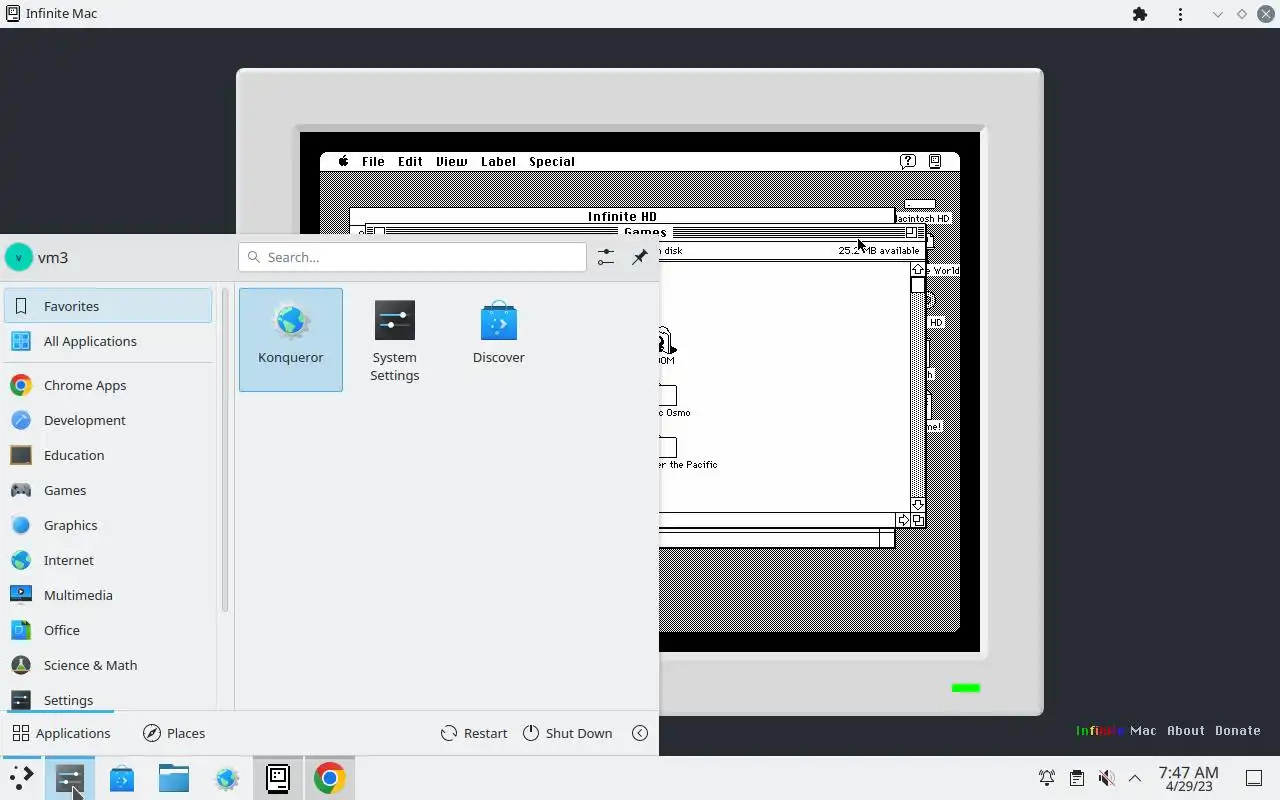This screenshot has width=1280, height=800.
Task: Open the Development category
Action: 108,420
